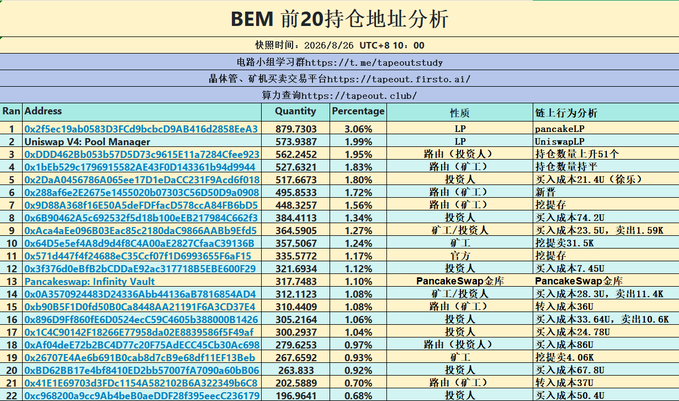Select quantity cell 527.6321
This screenshot has height=401, width=679.
pyautogui.click(x=296, y=167)
